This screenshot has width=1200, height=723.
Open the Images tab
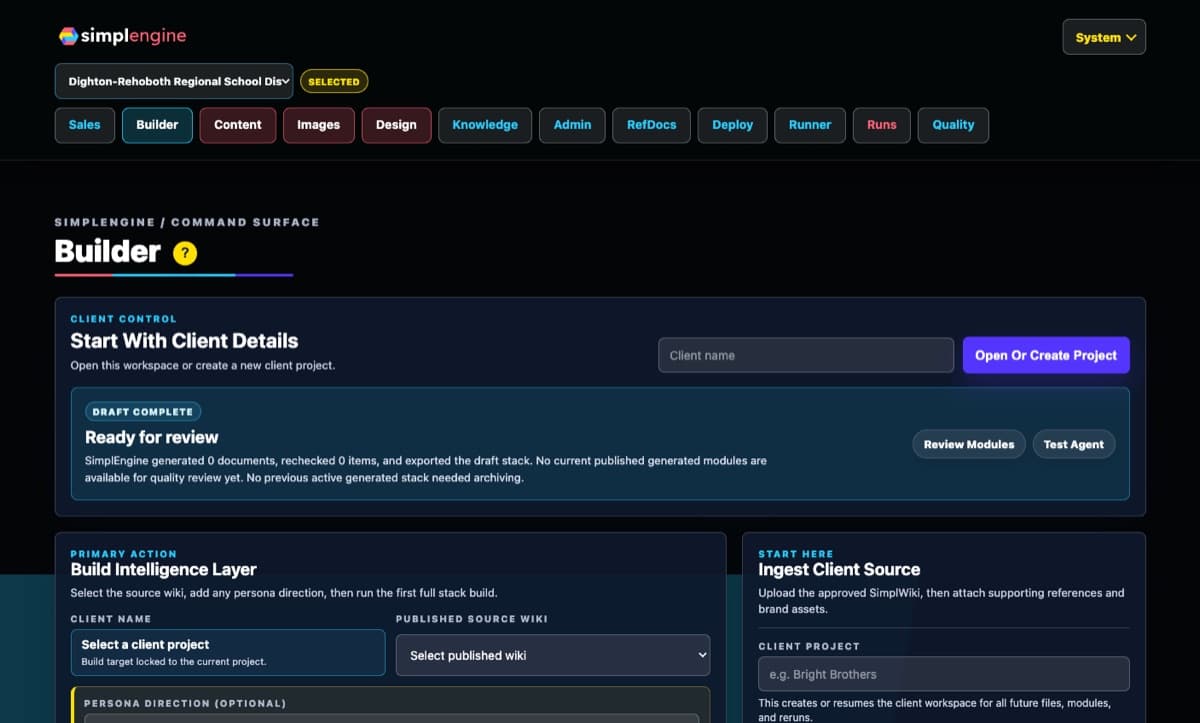point(319,125)
